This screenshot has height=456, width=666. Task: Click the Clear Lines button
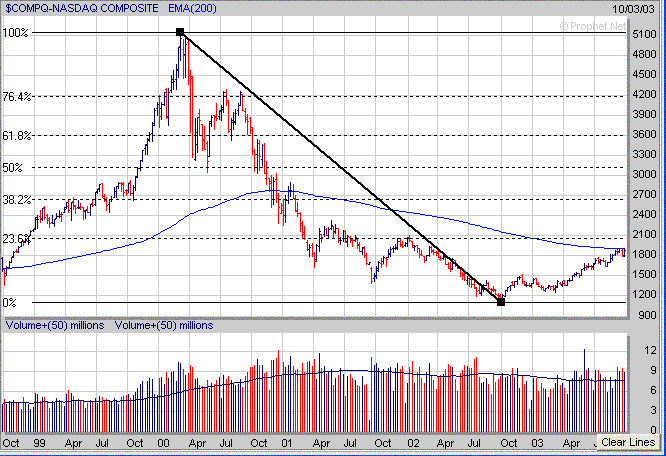click(x=628, y=442)
